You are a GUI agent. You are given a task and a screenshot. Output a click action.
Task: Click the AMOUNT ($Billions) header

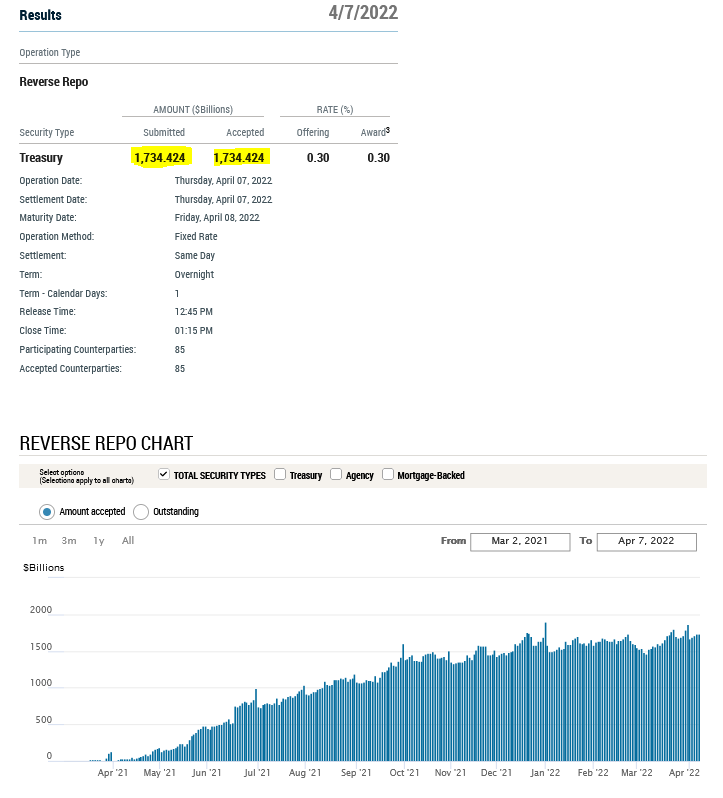pyautogui.click(x=193, y=109)
